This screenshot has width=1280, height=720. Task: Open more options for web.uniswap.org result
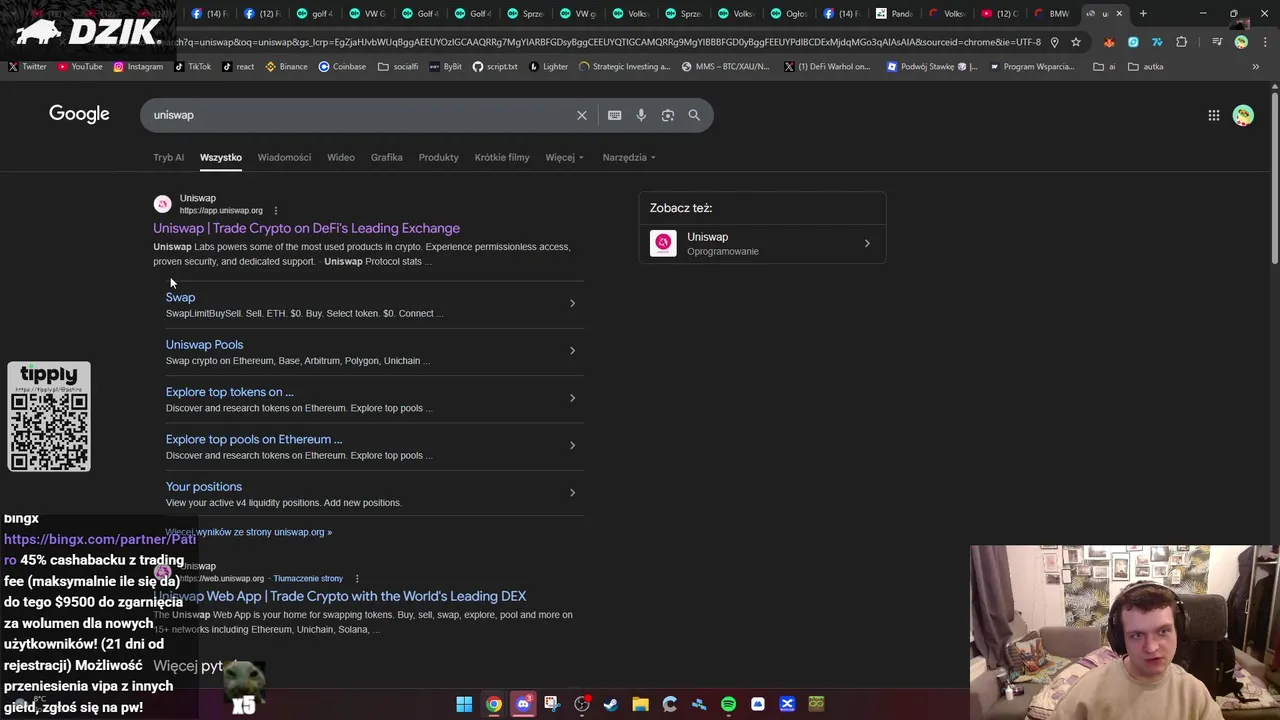click(356, 578)
